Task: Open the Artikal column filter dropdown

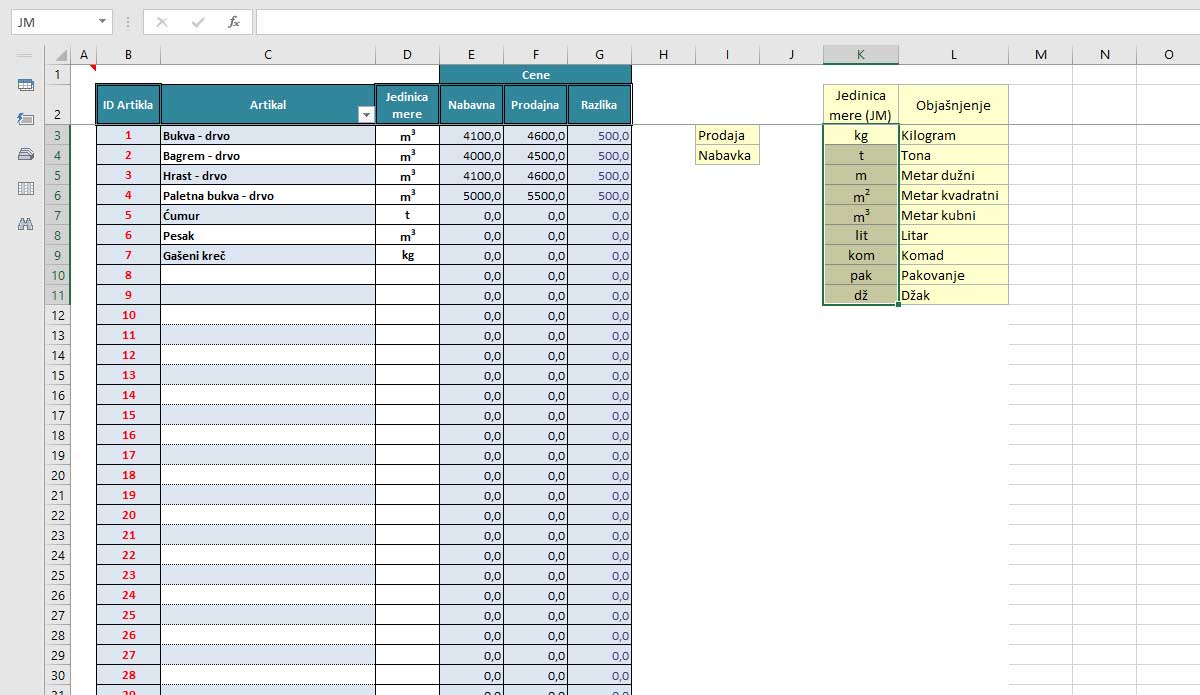Action: pyautogui.click(x=365, y=115)
